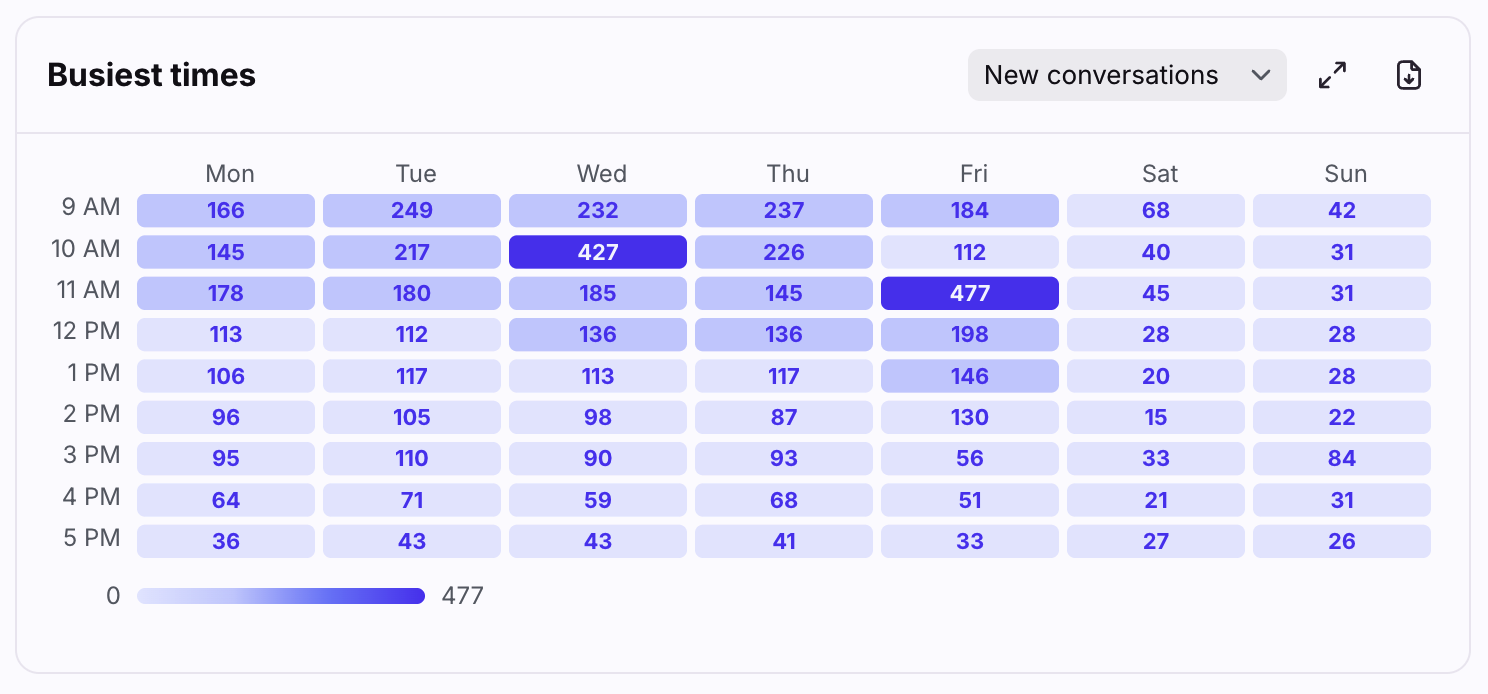Select the Saturday 9 AM cell showing 68
The height and width of the screenshot is (694, 1488).
1156,211
